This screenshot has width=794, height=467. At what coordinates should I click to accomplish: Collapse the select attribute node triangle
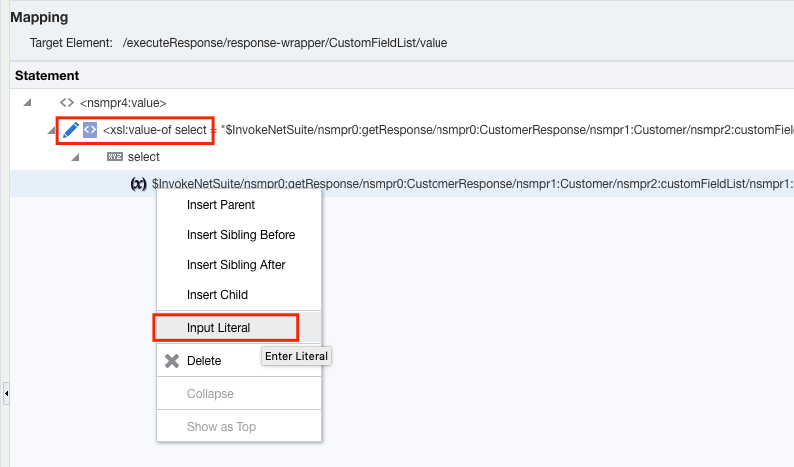pos(75,157)
